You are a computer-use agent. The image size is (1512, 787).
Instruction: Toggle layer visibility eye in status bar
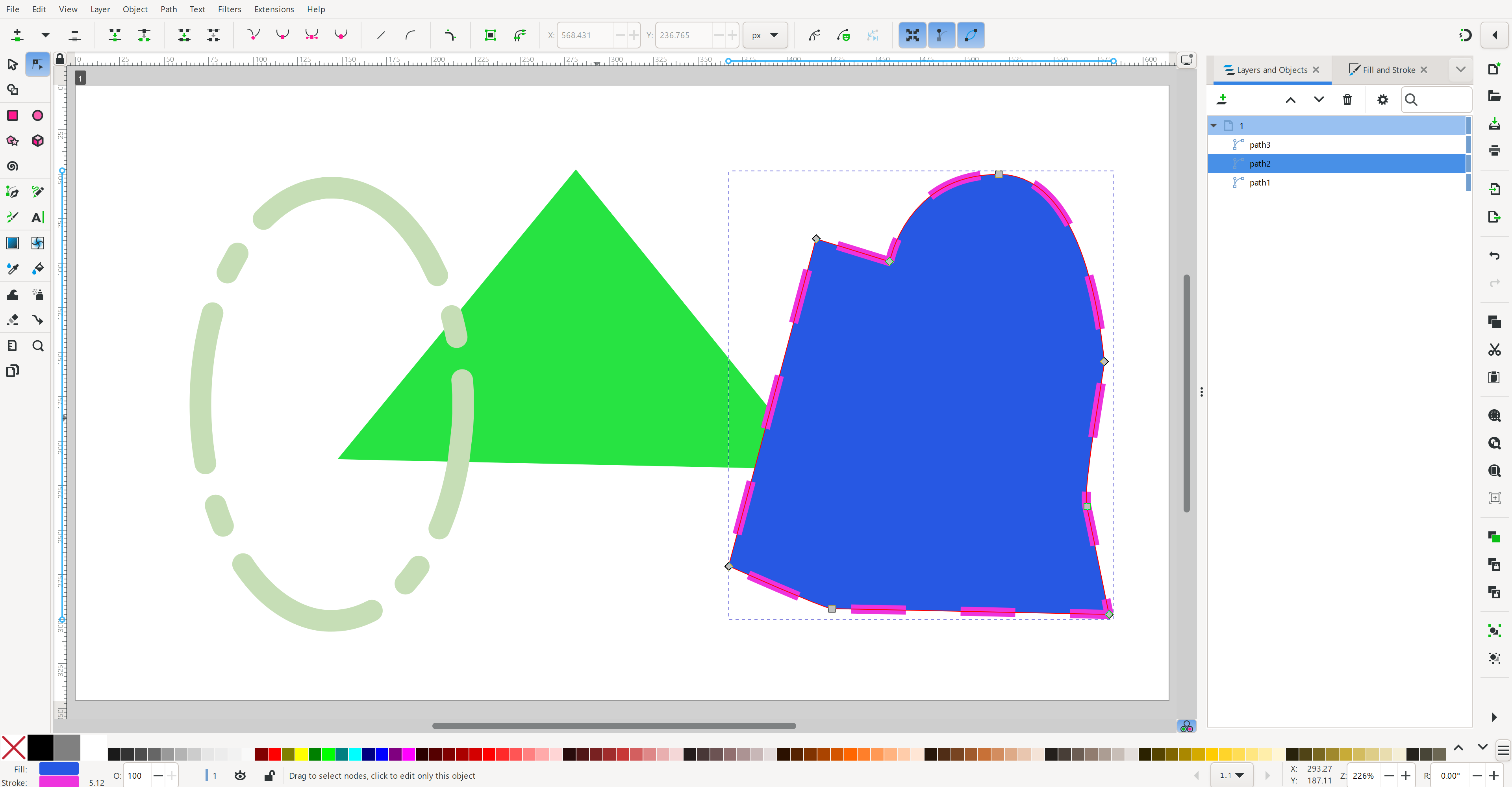pos(240,775)
